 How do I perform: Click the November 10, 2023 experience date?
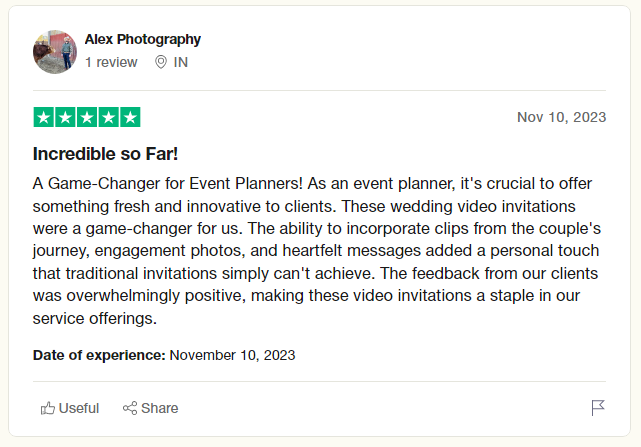pyautogui.click(x=232, y=355)
